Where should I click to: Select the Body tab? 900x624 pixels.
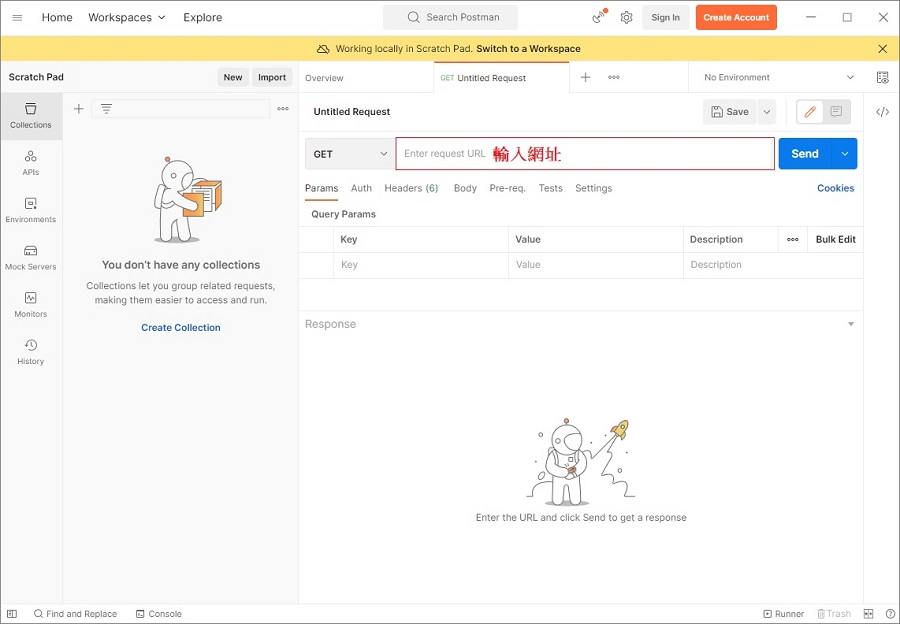[465, 188]
